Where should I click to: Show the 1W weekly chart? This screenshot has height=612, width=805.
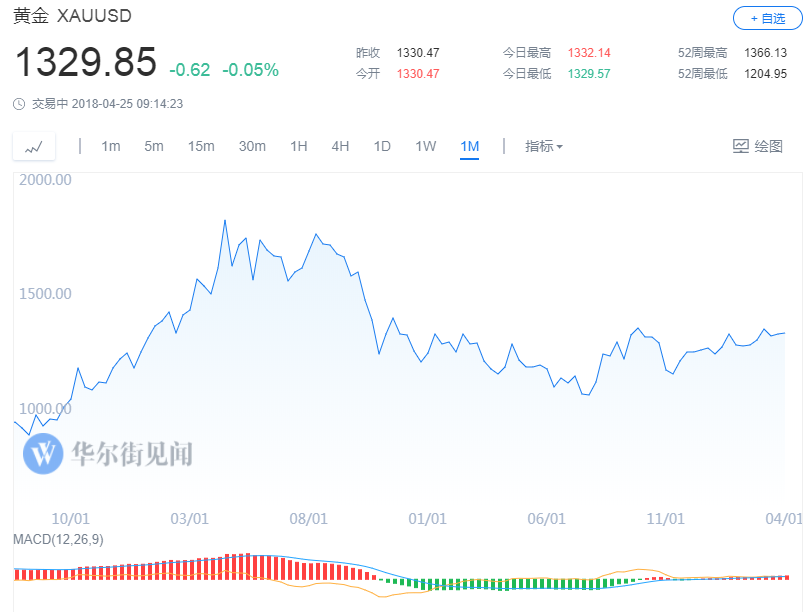tap(426, 146)
